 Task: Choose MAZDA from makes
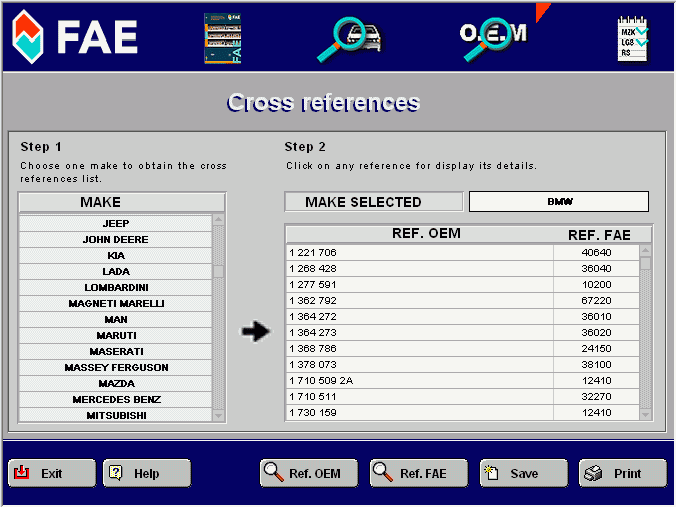click(116, 383)
